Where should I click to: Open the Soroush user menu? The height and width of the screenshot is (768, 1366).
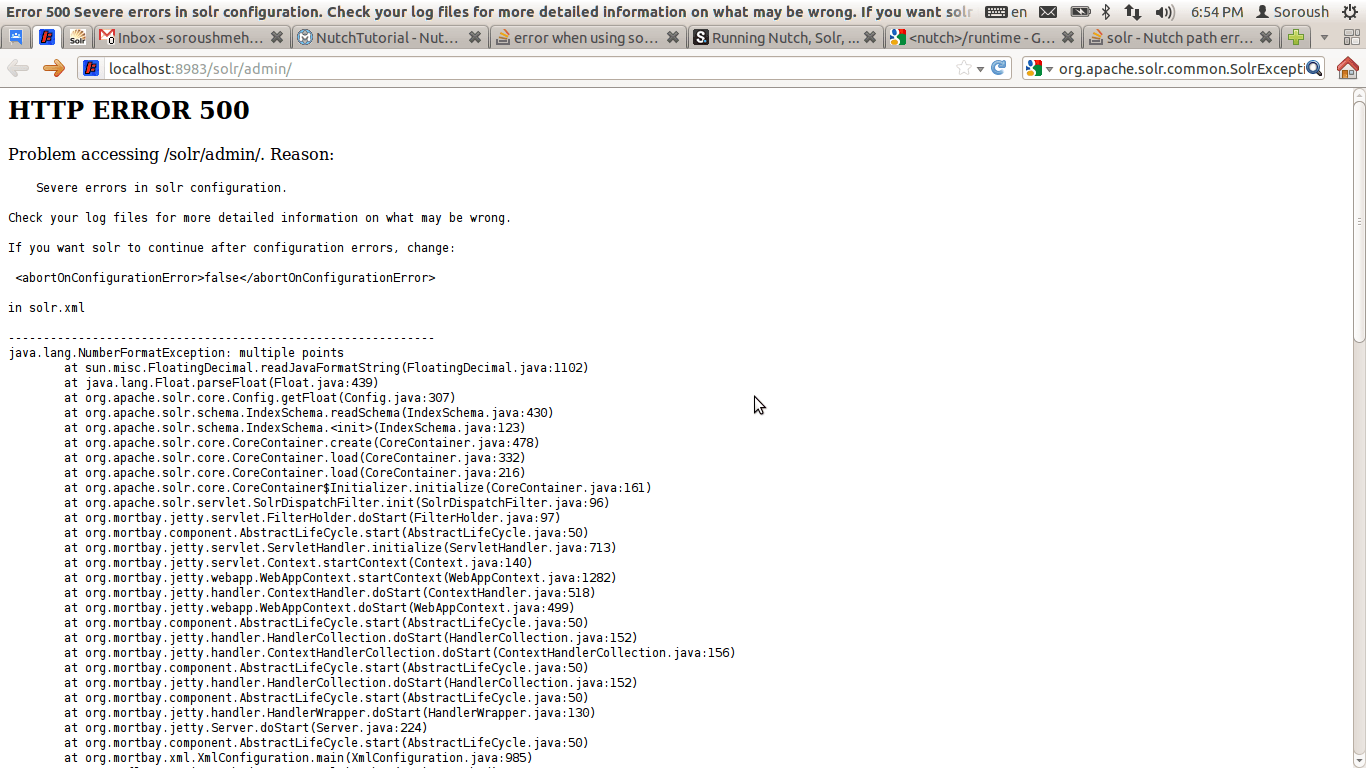click(1292, 12)
